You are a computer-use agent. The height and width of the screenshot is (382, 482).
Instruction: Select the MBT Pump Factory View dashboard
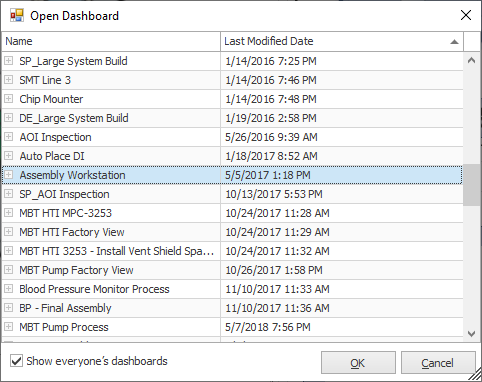[76, 270]
